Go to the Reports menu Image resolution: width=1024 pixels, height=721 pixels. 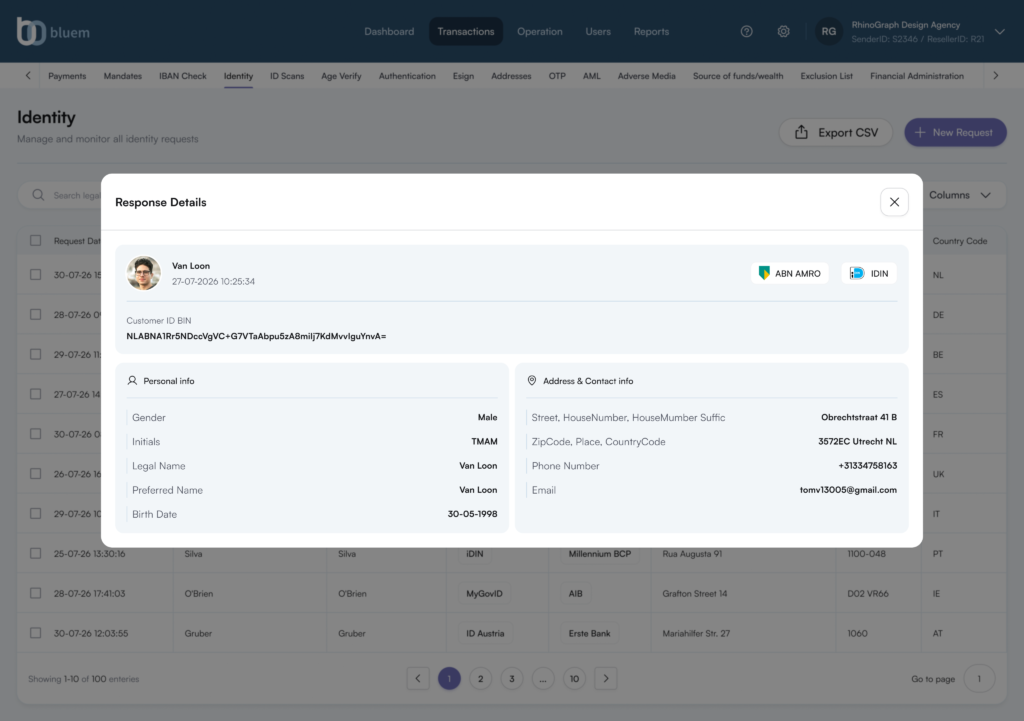pyautogui.click(x=651, y=31)
